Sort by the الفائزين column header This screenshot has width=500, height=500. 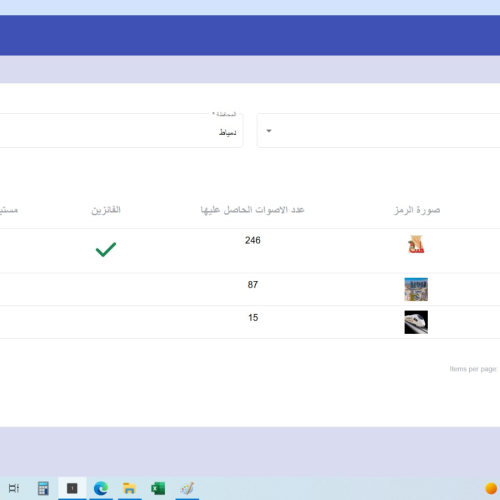106,210
